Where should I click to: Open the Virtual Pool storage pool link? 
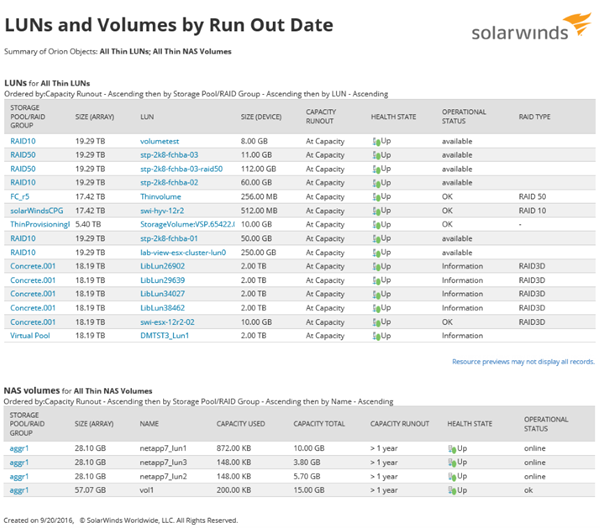tap(30, 337)
